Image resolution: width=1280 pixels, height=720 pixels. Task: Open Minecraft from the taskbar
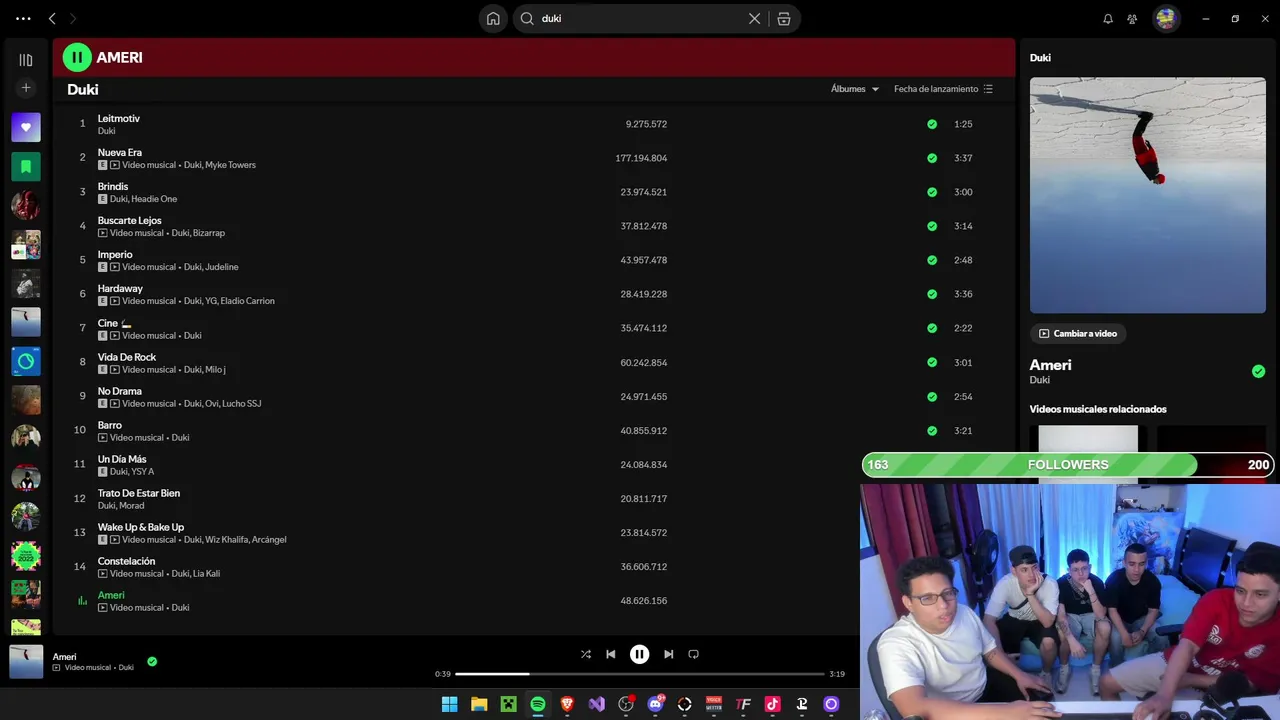click(x=508, y=704)
